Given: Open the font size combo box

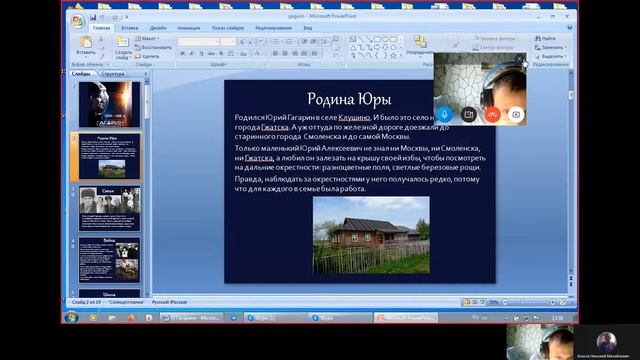Looking at the screenshot, I should click(x=228, y=42).
